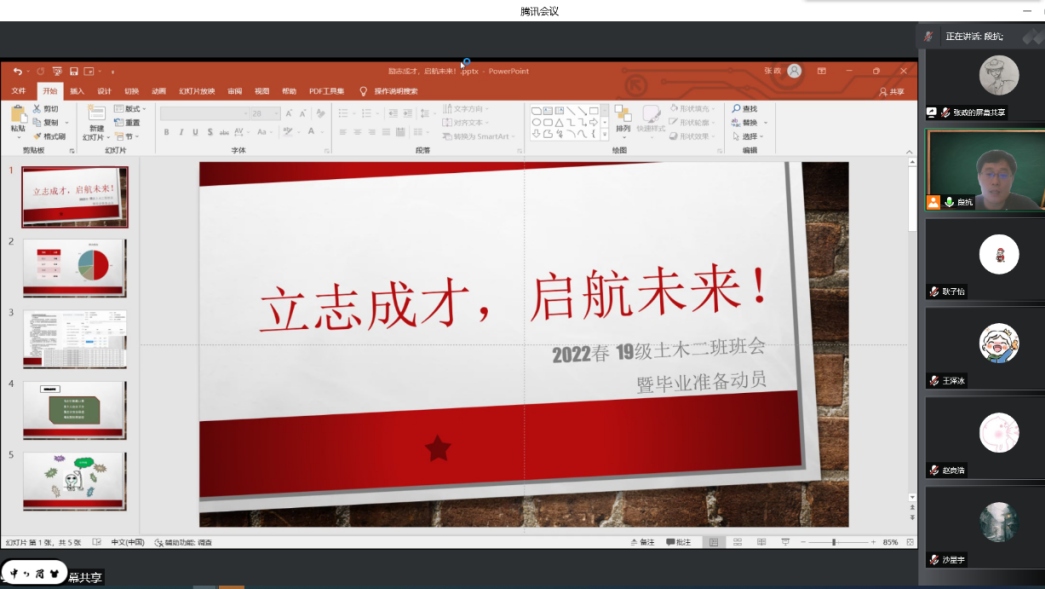1045x589 pixels.
Task: Open the Insert (插入) ribbon tab
Action: [77, 91]
